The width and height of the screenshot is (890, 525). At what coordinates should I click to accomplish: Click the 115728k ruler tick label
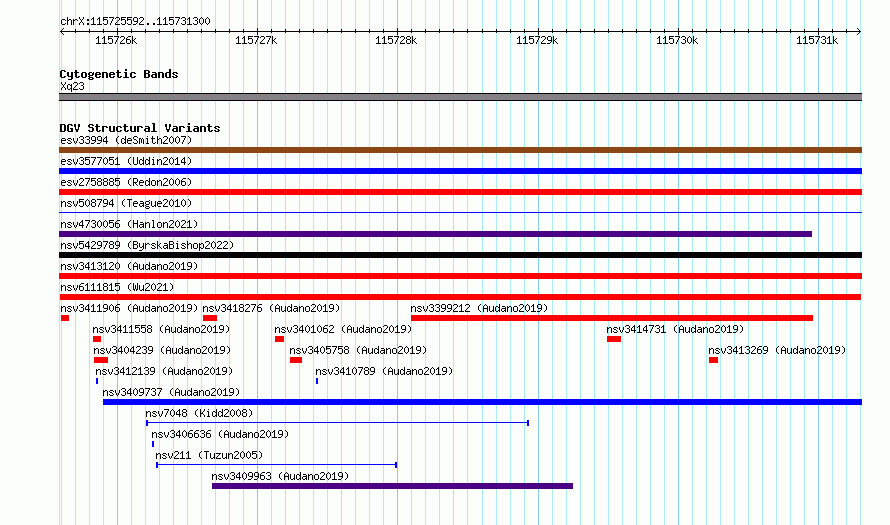coord(396,40)
